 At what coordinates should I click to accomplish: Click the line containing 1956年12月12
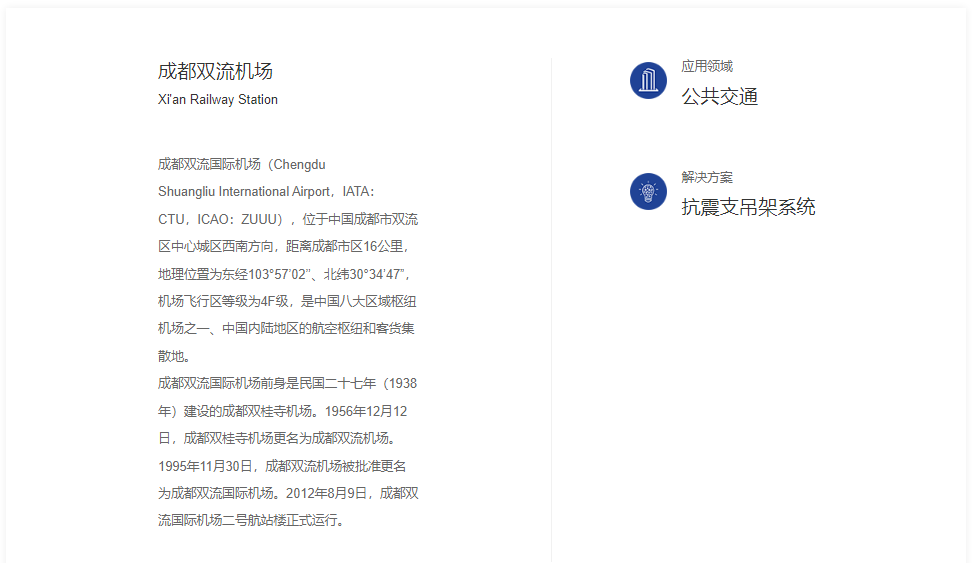coord(283,412)
